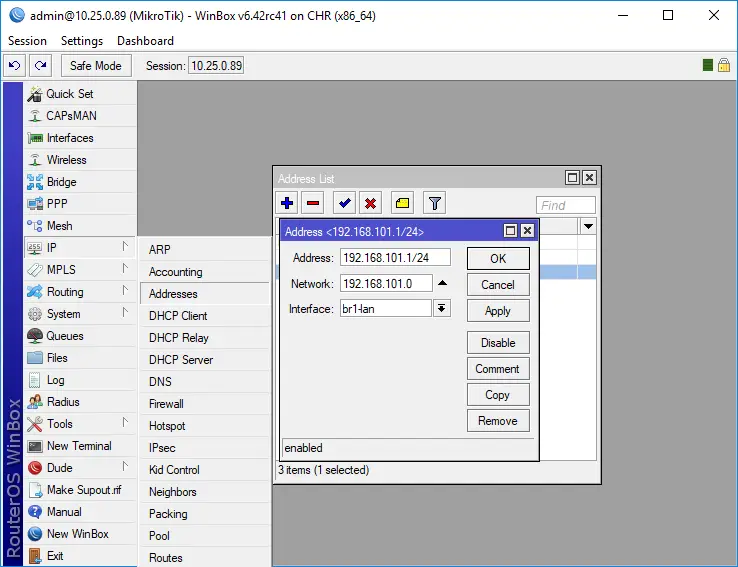The width and height of the screenshot is (738, 567).
Task: Click the Redo arrow icon
Action: (40, 65)
